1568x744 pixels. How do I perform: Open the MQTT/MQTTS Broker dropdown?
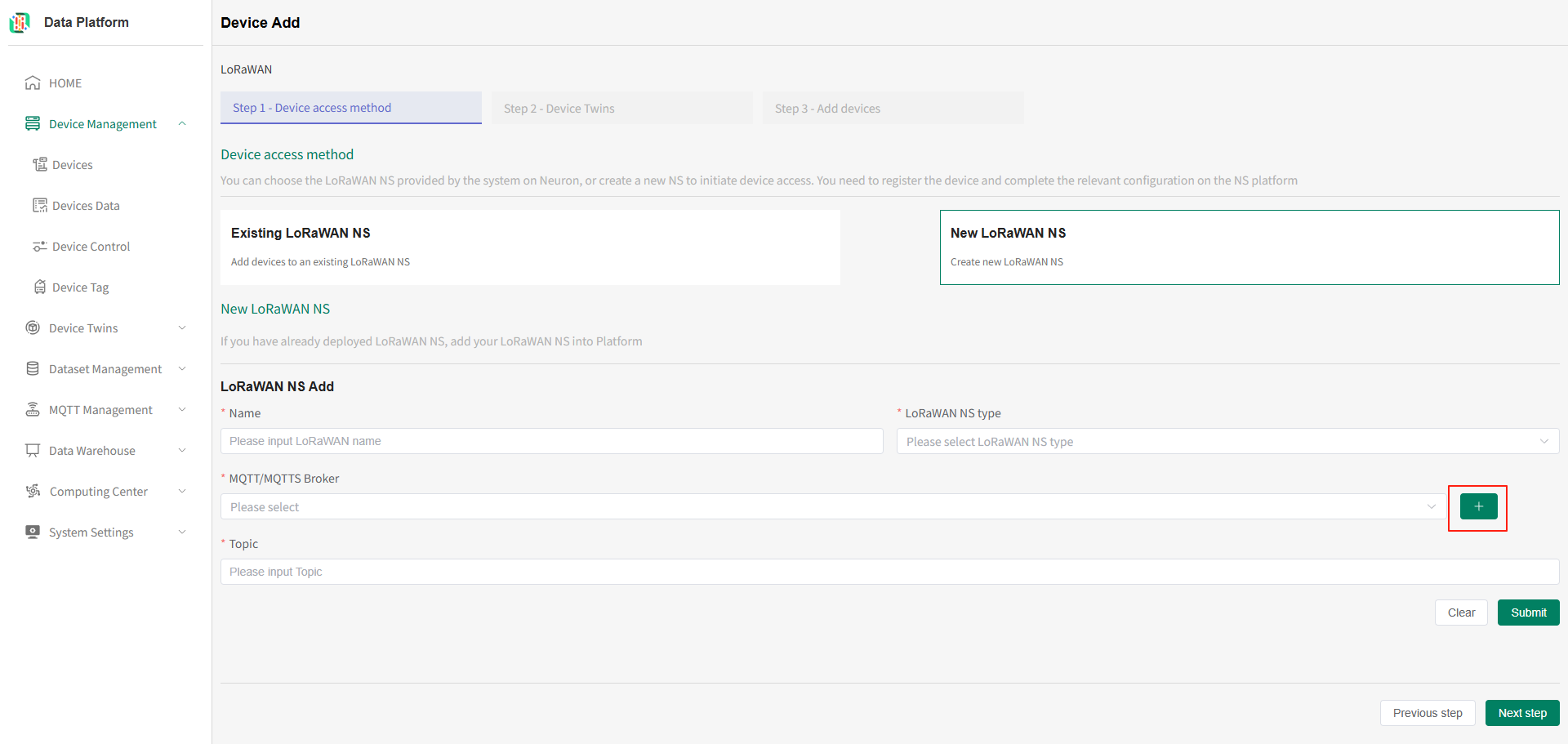pos(831,507)
